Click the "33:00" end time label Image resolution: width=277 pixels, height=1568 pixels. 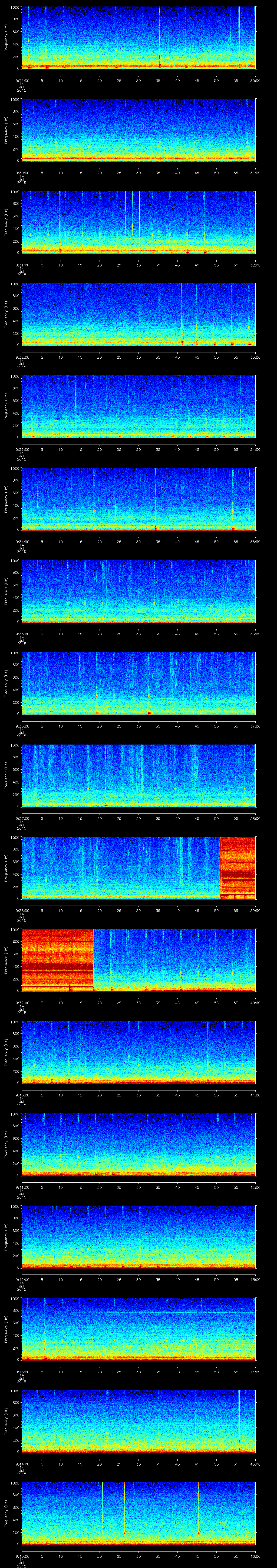tap(256, 357)
